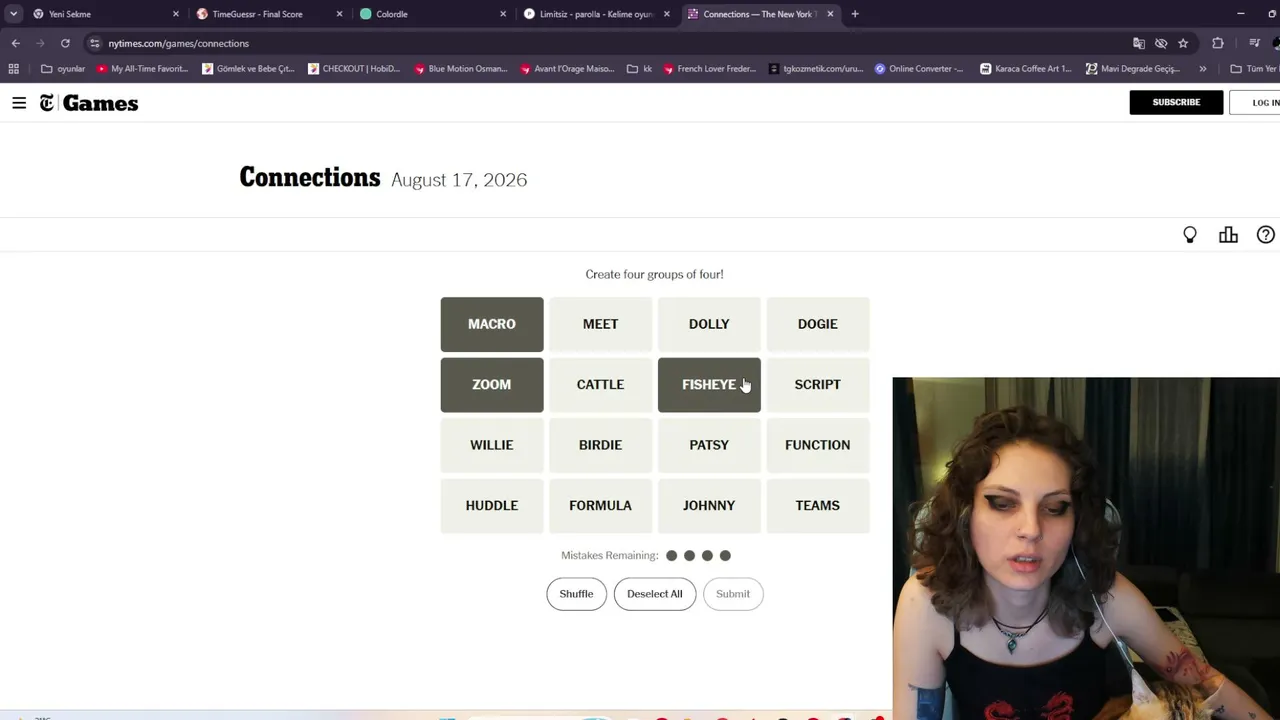Open the media control music-note icon
The image size is (1280, 720).
[1254, 43]
